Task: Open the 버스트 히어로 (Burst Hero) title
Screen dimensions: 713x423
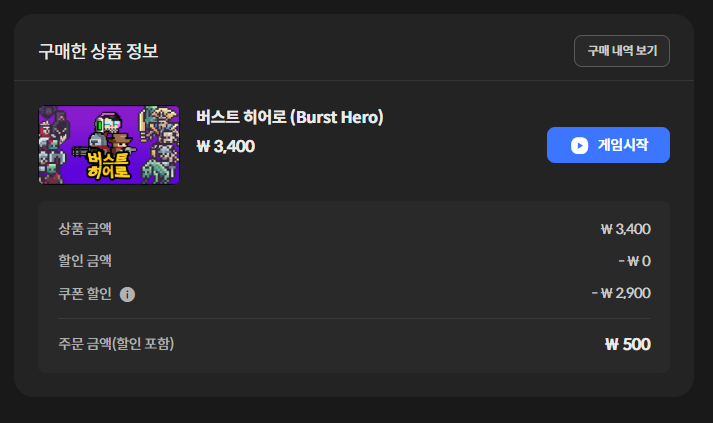Action: coord(290,117)
